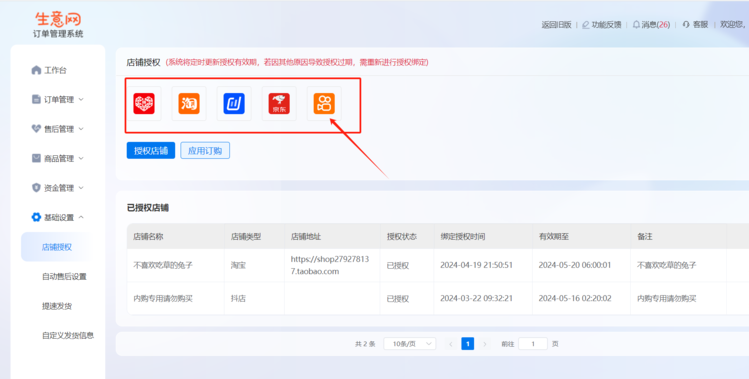Click 客服 link in header

(x=700, y=24)
